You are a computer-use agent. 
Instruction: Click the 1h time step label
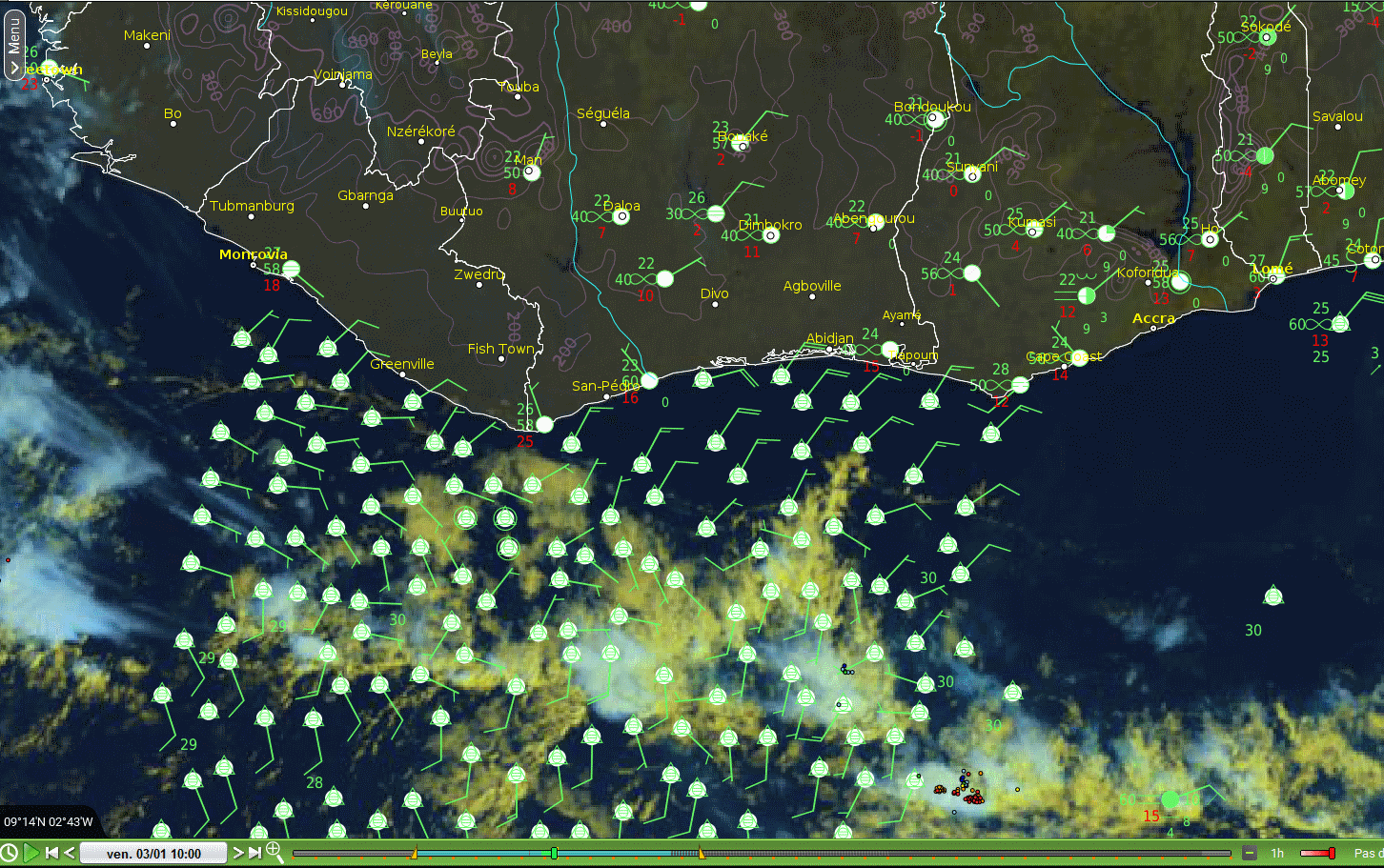point(1277,854)
